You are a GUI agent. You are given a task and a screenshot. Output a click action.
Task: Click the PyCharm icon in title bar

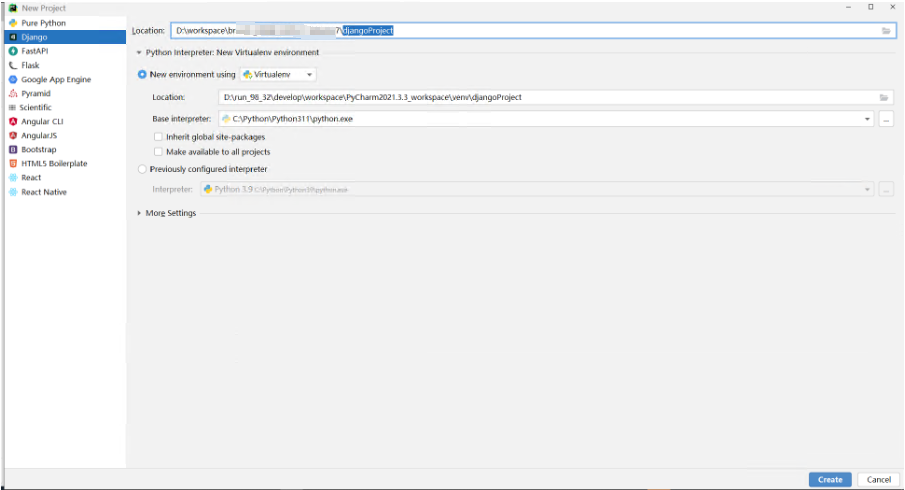(x=13, y=8)
